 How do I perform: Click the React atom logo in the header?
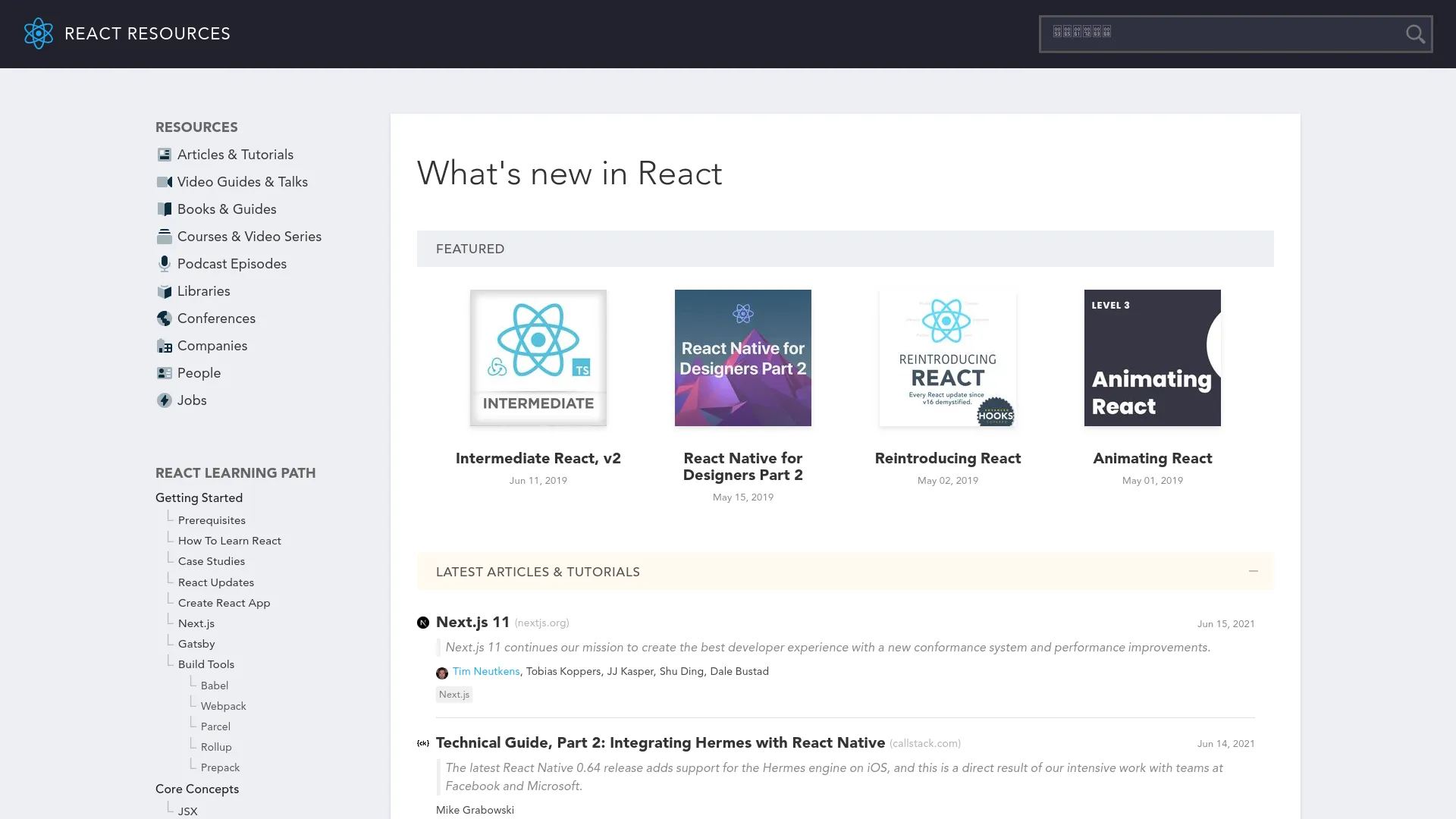click(38, 34)
